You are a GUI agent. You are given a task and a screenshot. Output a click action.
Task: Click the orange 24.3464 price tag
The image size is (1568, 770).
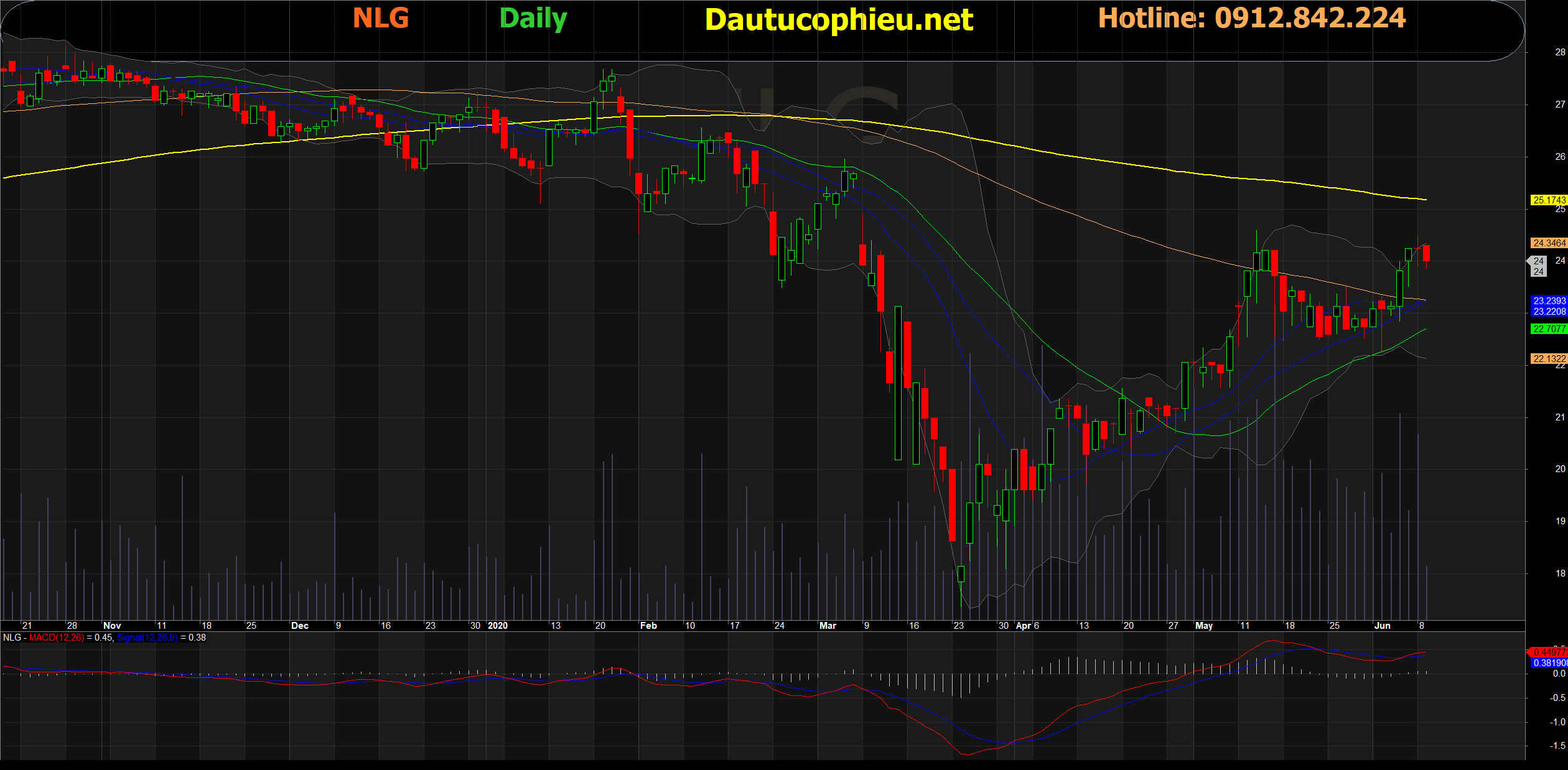click(x=1549, y=243)
